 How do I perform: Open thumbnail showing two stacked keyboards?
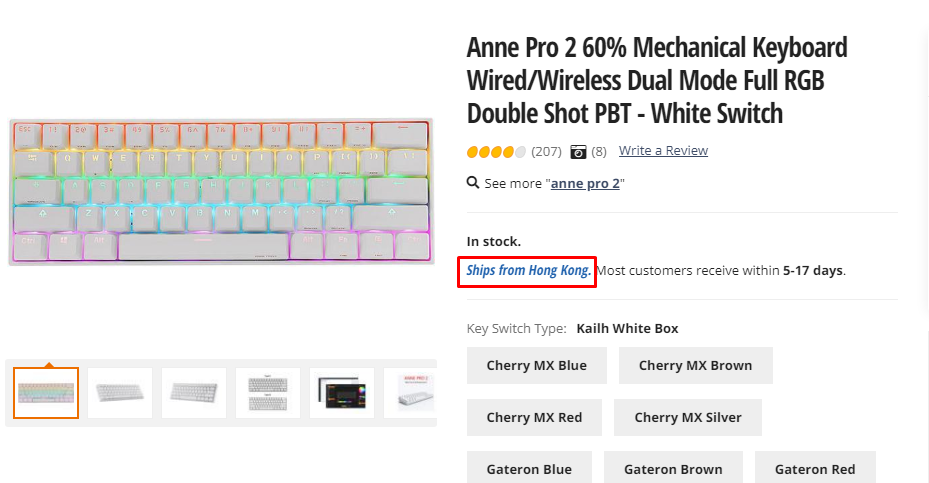point(268,393)
